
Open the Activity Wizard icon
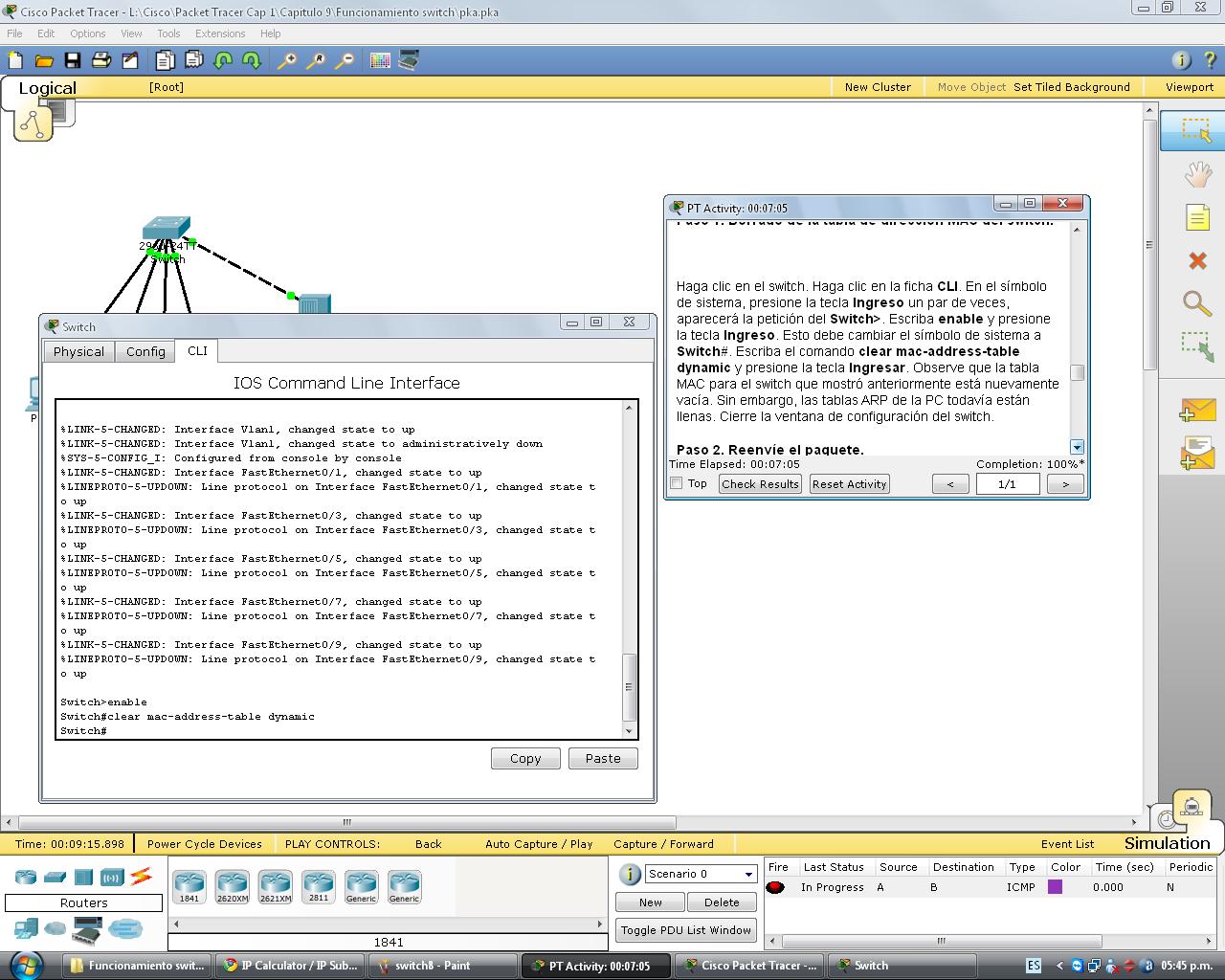point(130,60)
